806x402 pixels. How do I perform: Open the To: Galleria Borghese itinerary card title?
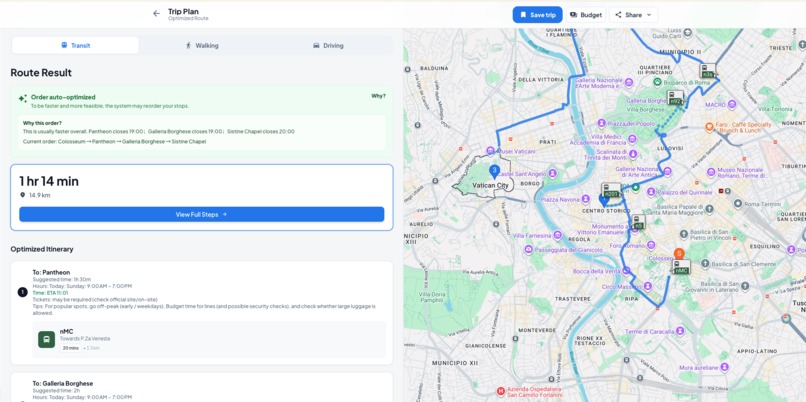[x=63, y=383]
